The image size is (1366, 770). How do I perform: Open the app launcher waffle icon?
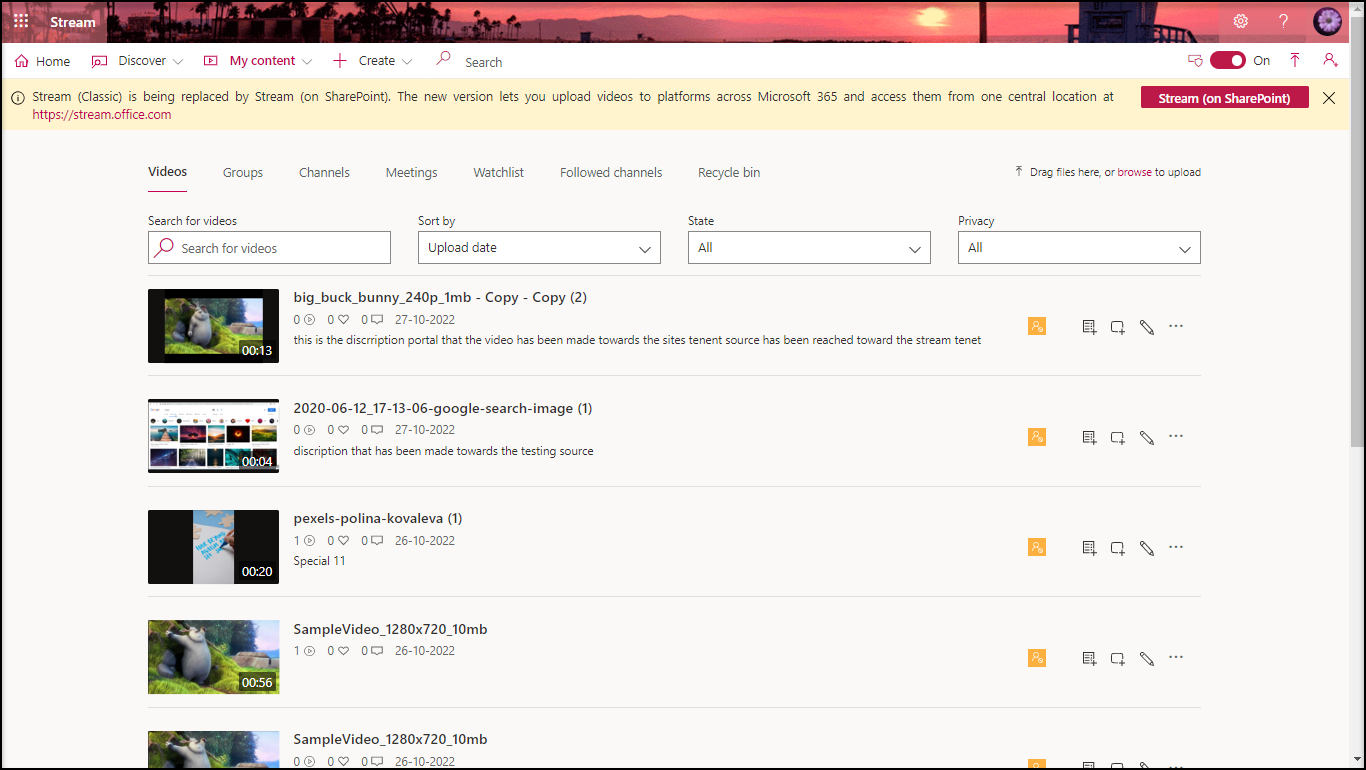pos(21,21)
